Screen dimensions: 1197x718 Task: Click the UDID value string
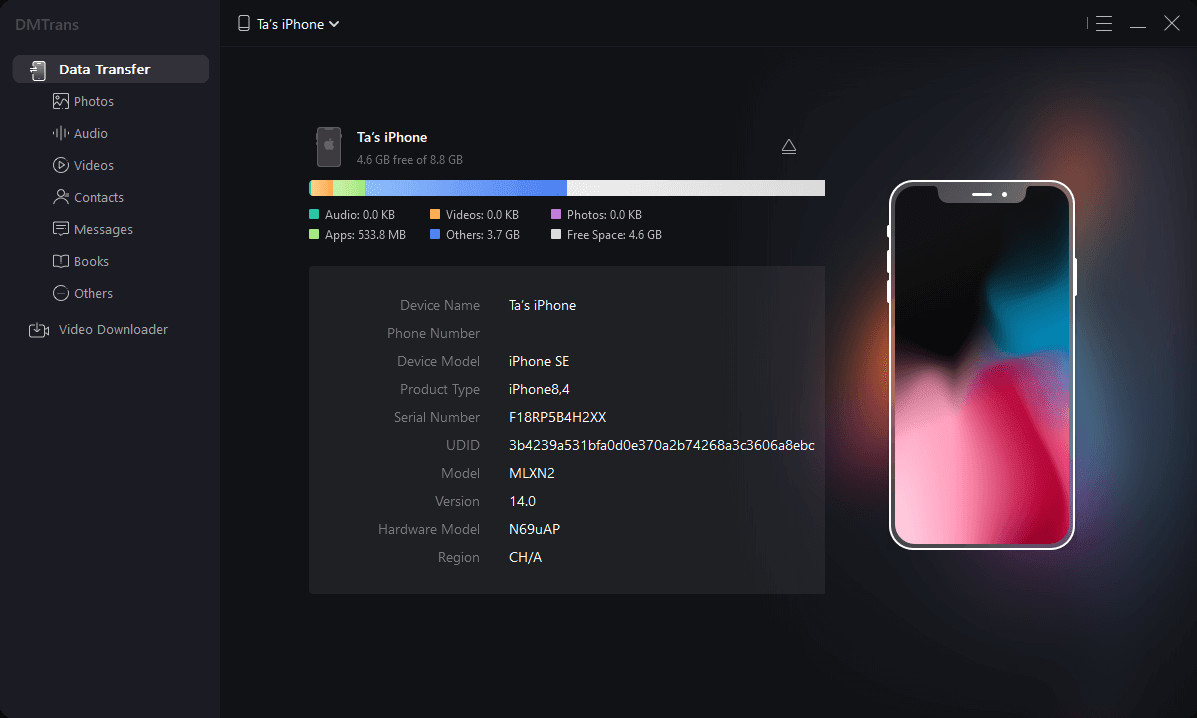pyautogui.click(x=661, y=446)
